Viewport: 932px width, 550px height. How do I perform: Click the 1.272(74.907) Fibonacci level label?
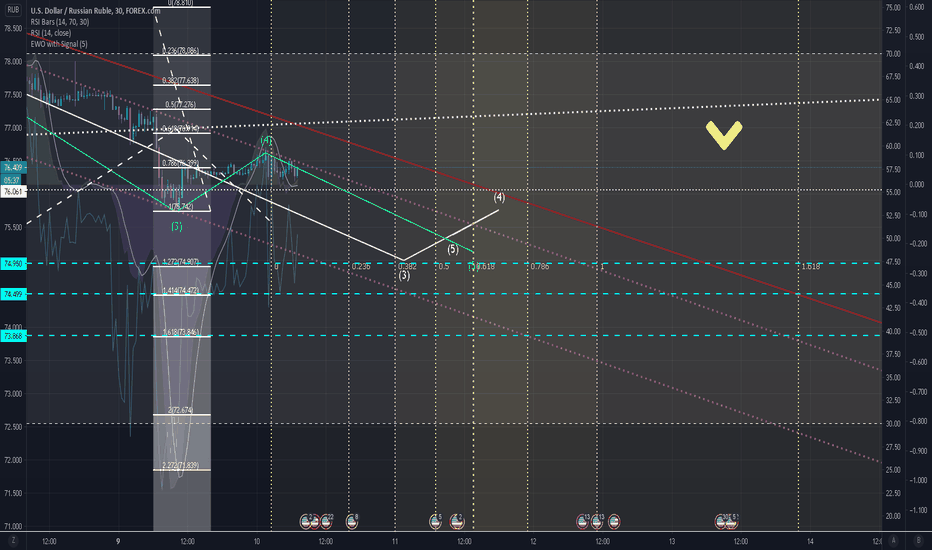(181, 262)
